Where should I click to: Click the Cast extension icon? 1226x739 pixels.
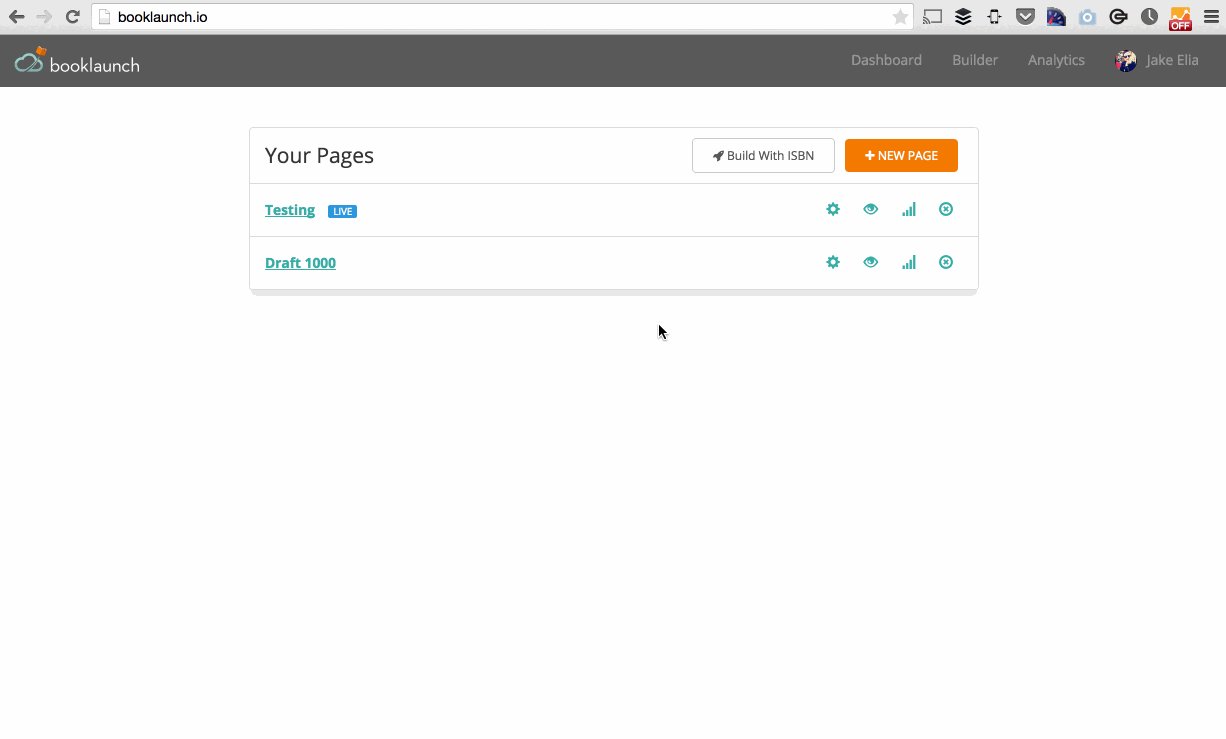[x=933, y=17]
